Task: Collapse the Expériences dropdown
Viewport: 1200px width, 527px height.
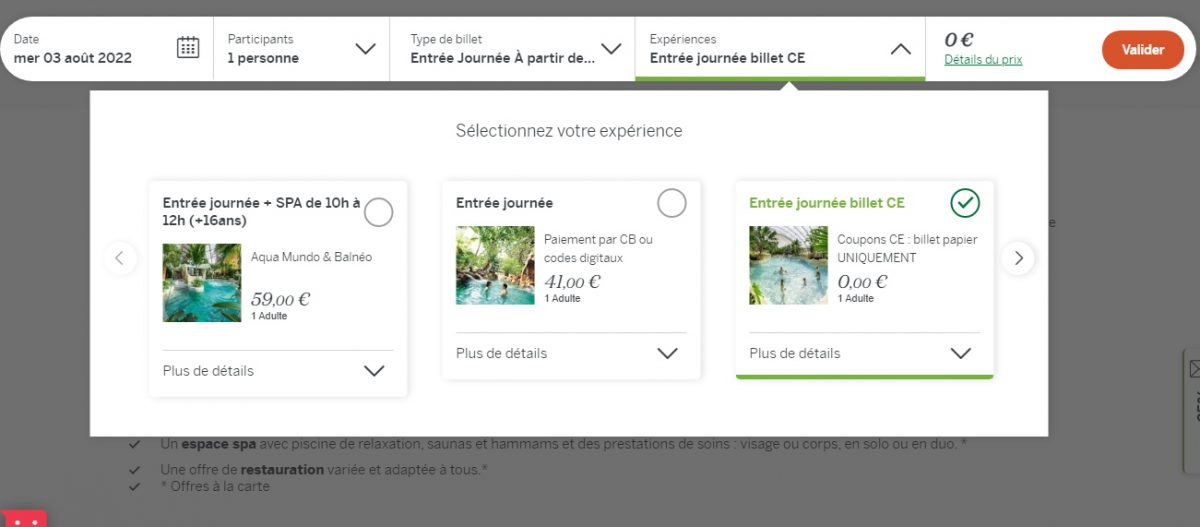Action: pos(900,48)
